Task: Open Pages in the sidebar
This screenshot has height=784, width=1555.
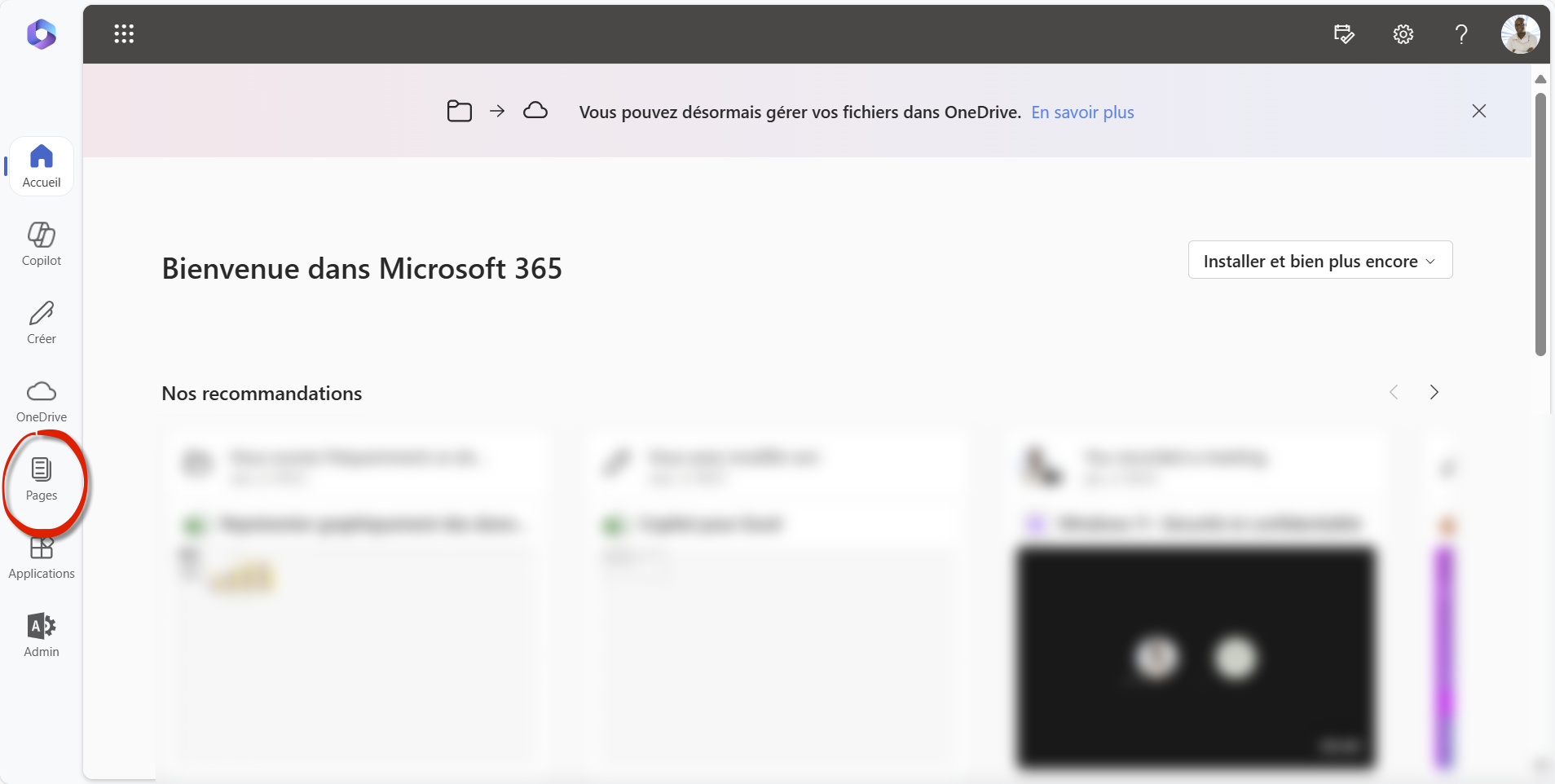Action: pos(42,478)
